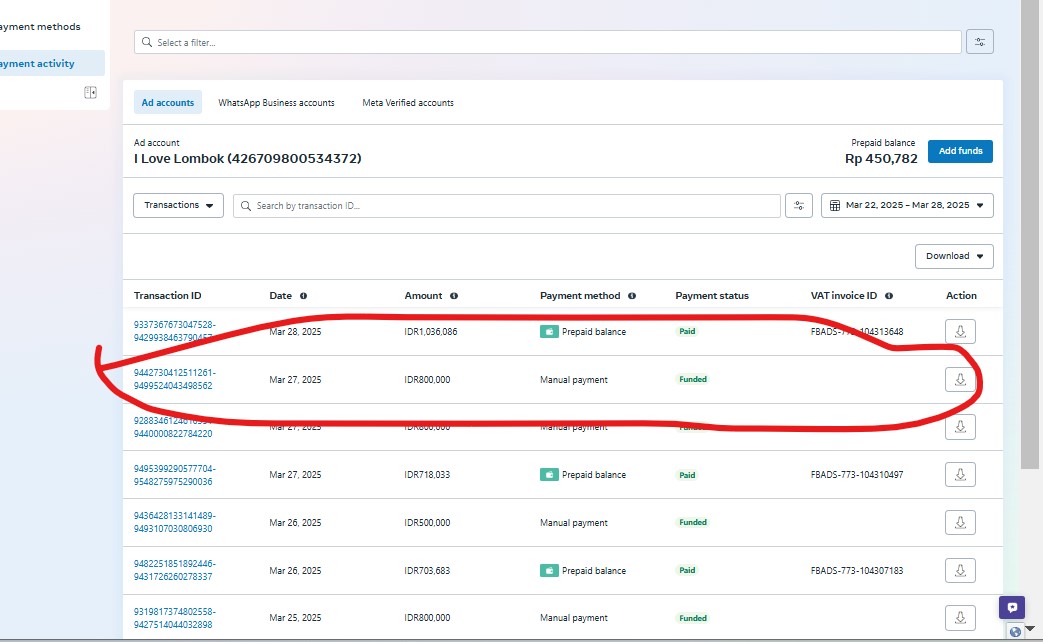Open the chat support icon

click(1012, 607)
